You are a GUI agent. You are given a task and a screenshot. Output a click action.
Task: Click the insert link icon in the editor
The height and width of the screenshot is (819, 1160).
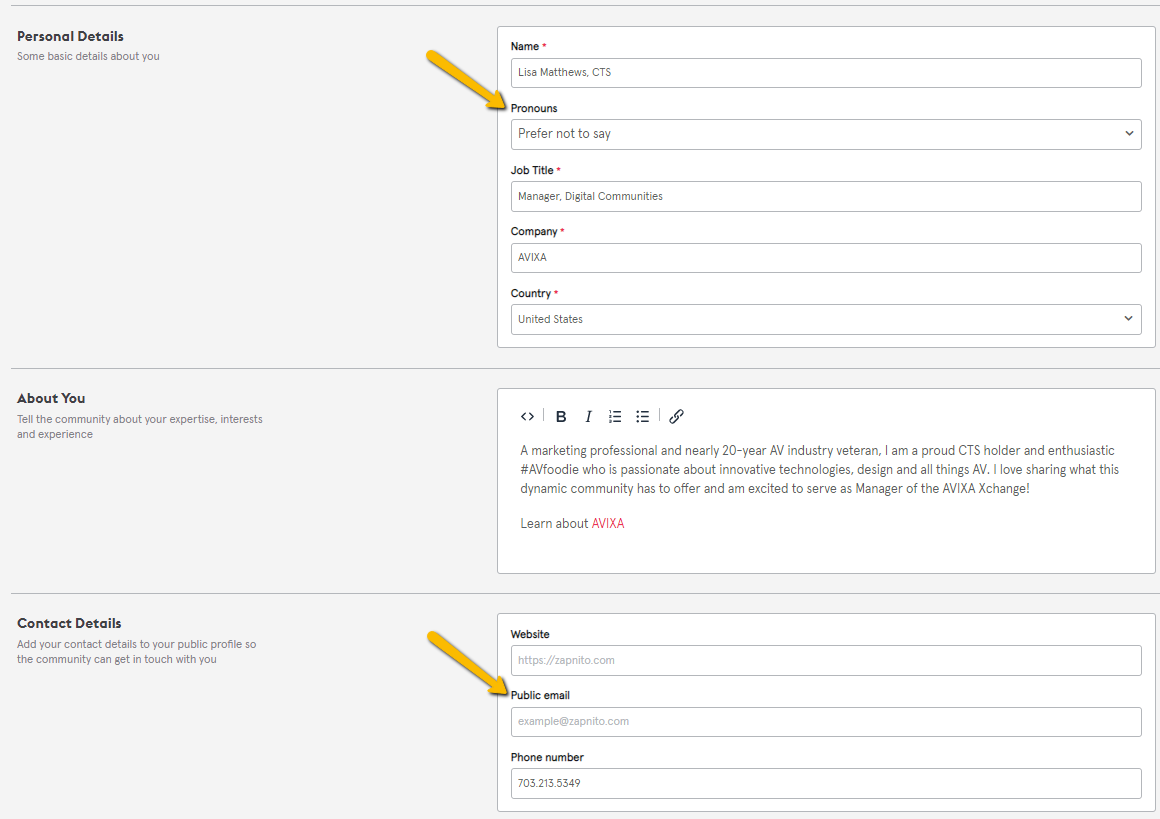(x=676, y=416)
